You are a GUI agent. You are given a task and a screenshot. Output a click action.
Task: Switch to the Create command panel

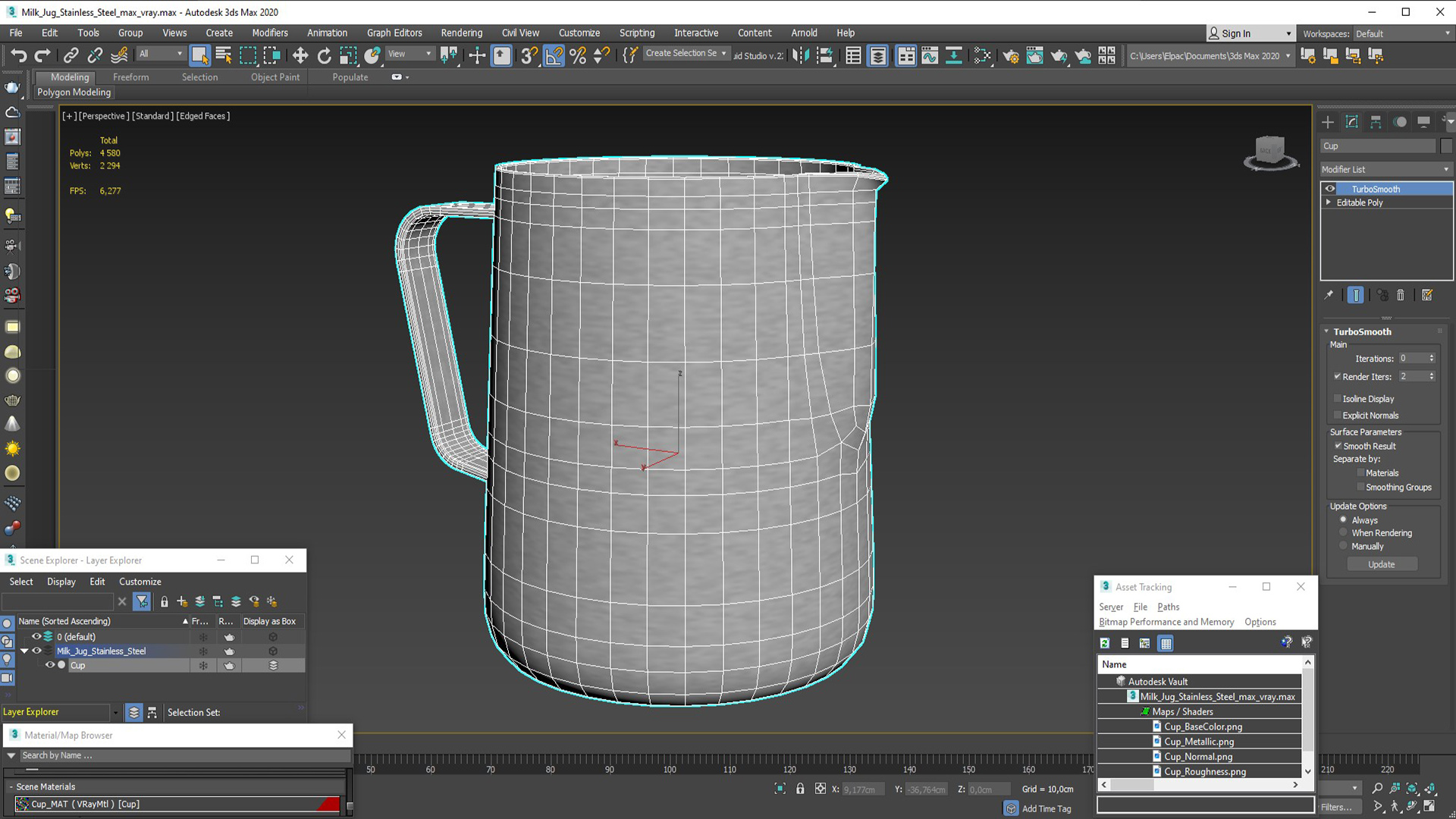point(1327,122)
